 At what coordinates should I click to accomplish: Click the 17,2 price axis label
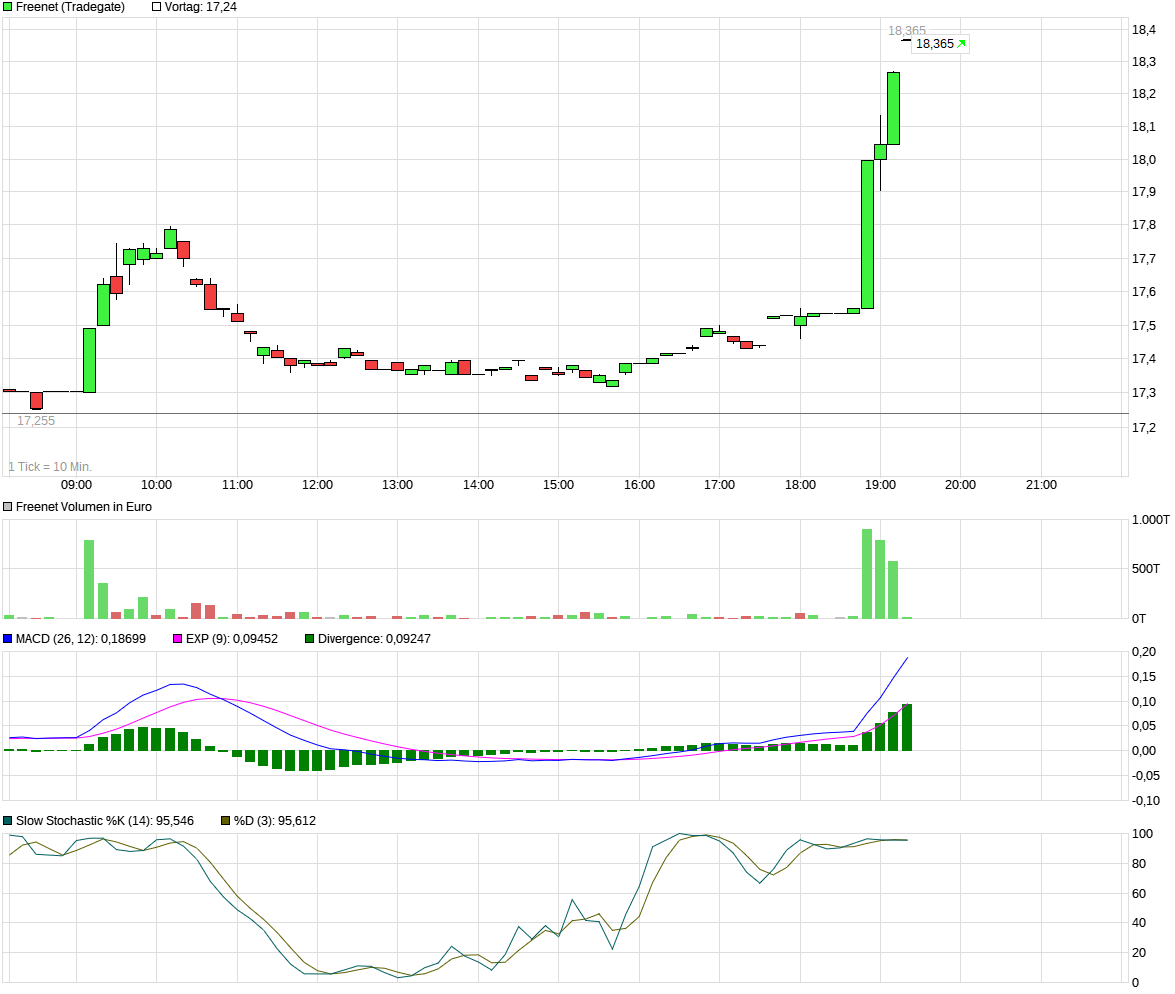pos(1144,428)
